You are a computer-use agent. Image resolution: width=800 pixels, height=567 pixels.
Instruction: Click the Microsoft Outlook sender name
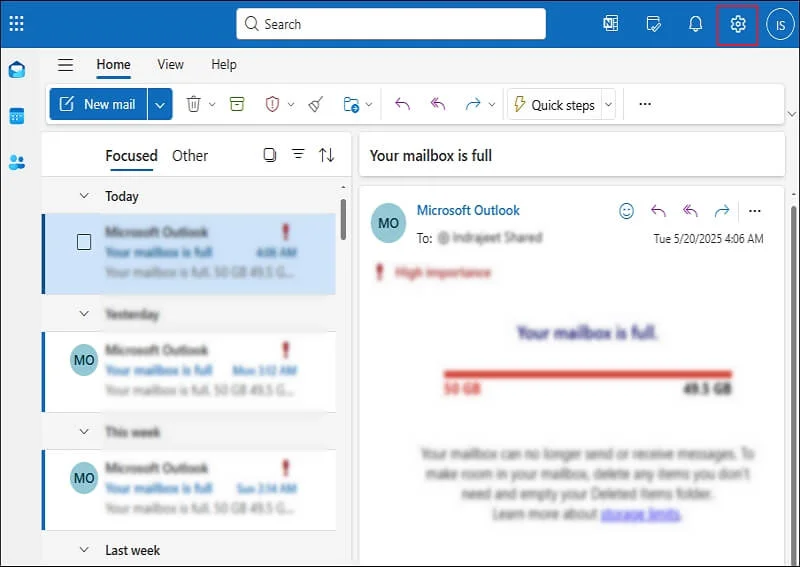(x=468, y=210)
